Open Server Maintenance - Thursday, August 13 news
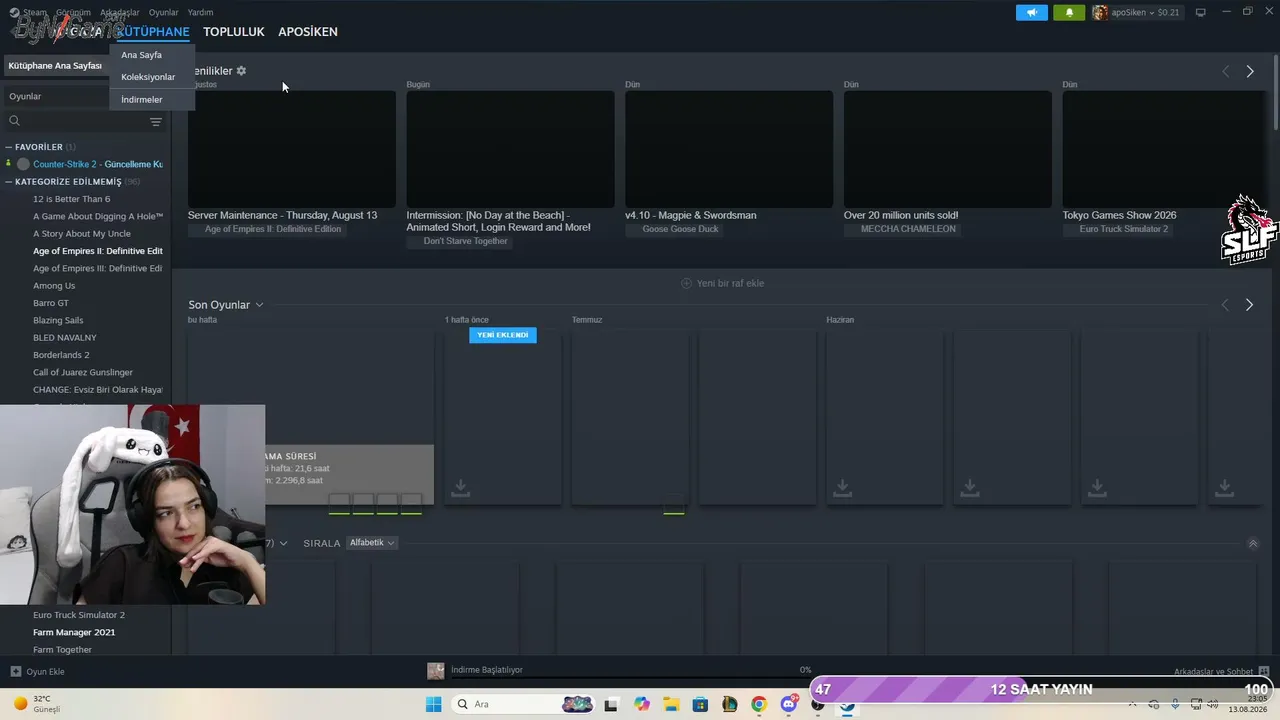The height and width of the screenshot is (720, 1280). tap(283, 215)
